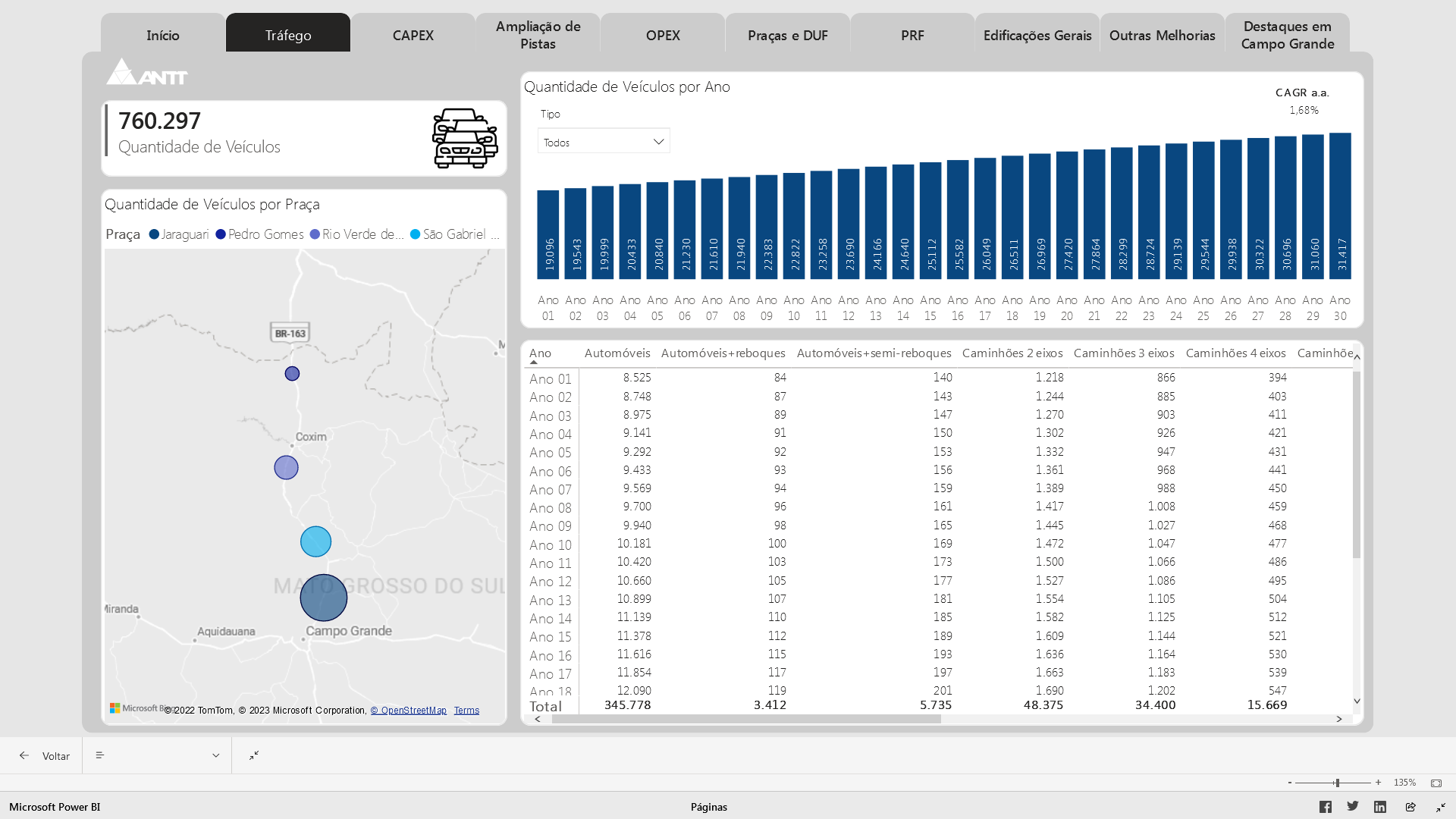This screenshot has width=1456, height=819.
Task: Click the table horizontal scrollbar
Action: point(746,719)
